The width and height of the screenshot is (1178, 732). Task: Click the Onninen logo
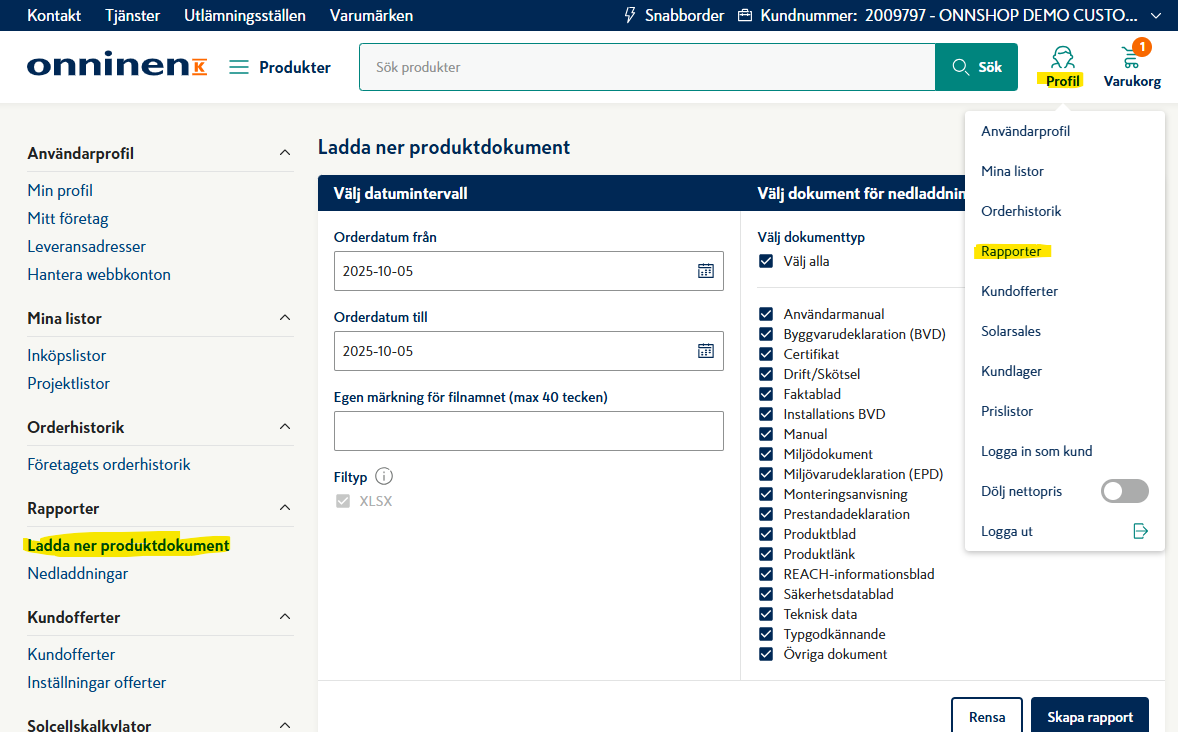click(116, 65)
